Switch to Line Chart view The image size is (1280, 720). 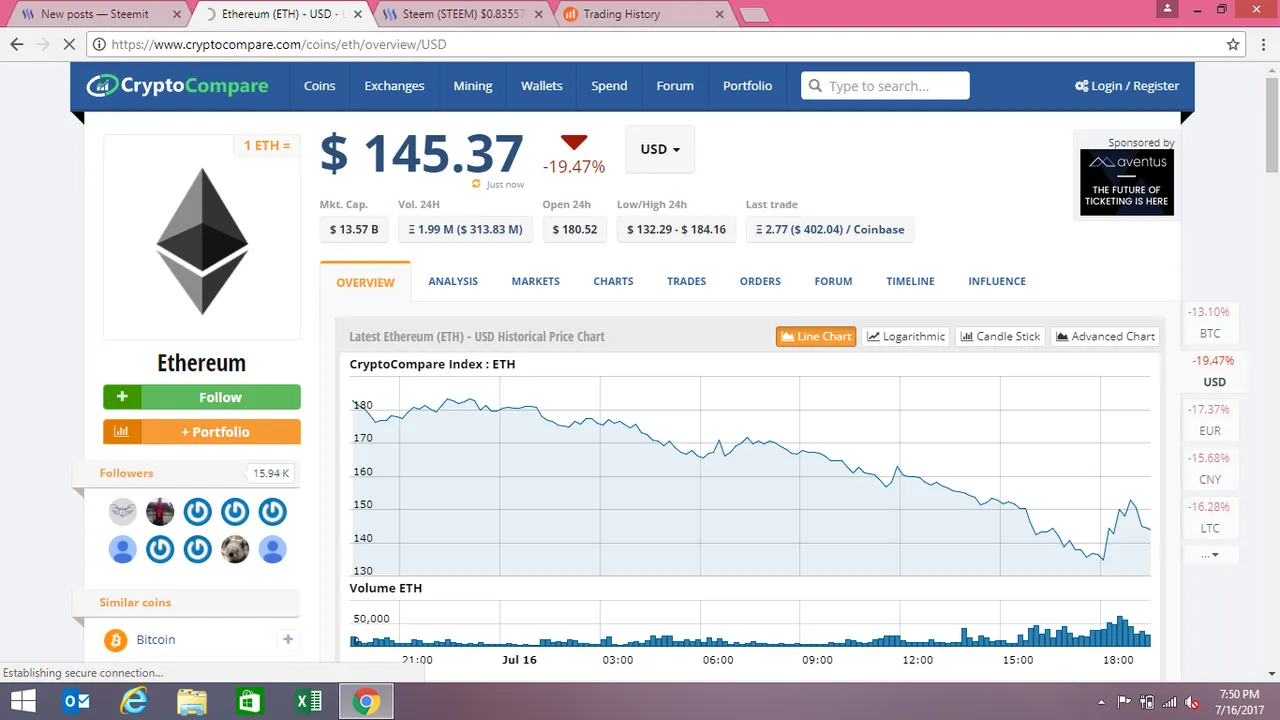click(x=816, y=336)
